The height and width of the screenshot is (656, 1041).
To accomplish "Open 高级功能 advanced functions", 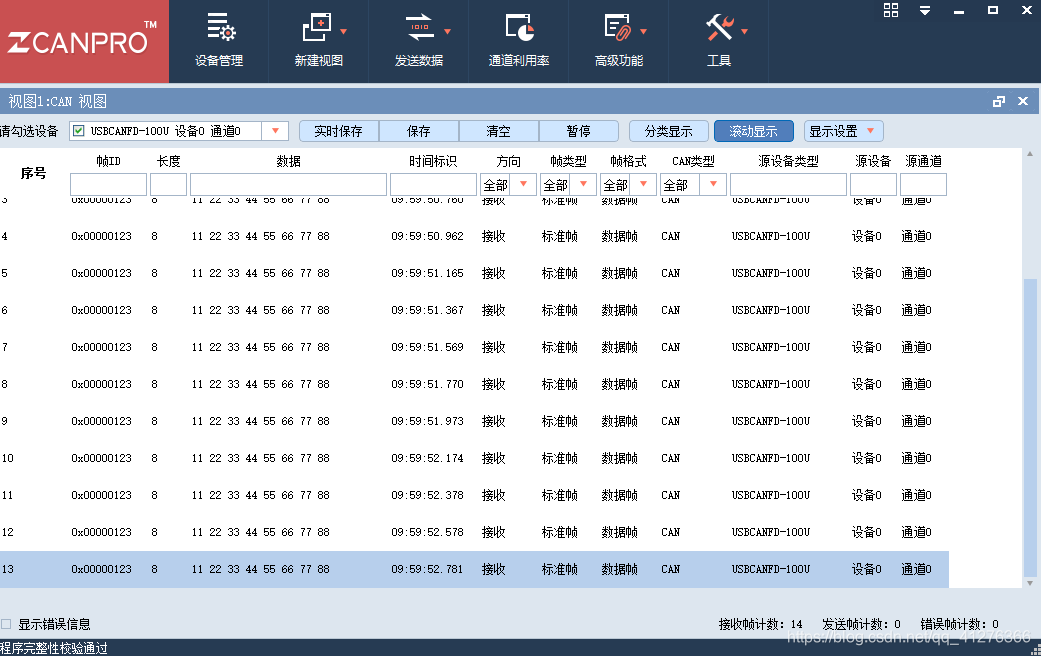I will [618, 40].
